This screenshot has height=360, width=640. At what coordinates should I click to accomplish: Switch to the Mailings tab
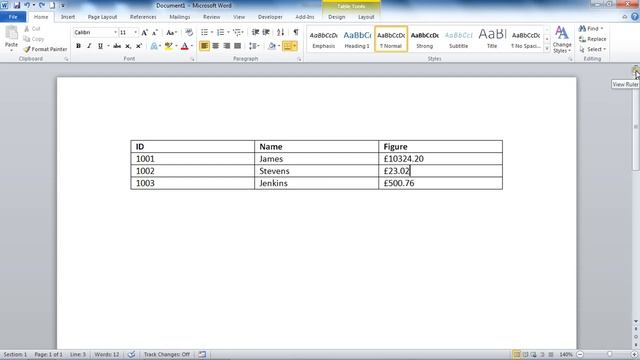(180, 17)
